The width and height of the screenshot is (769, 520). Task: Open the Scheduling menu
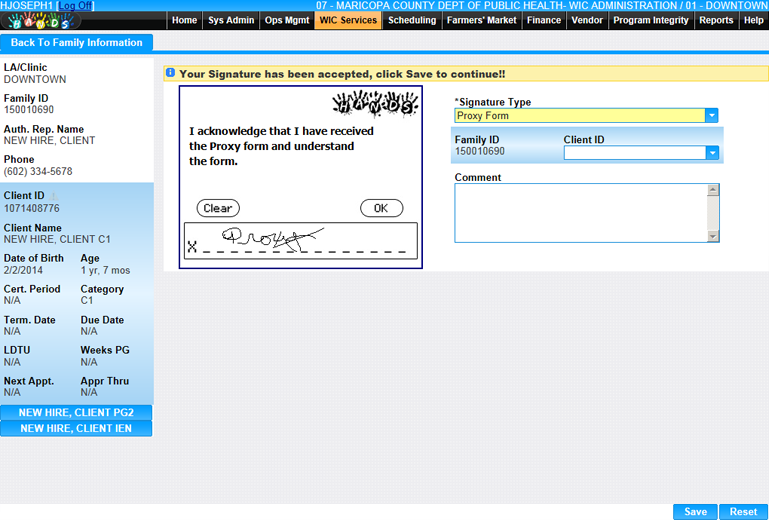pyautogui.click(x=412, y=20)
